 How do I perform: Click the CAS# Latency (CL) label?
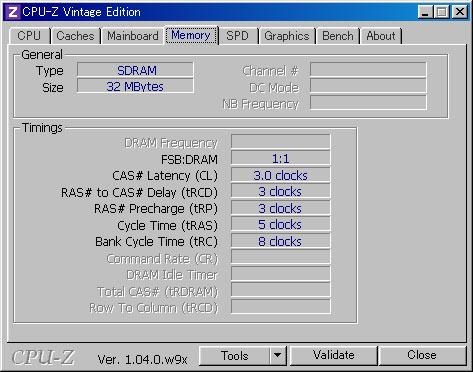[165, 176]
